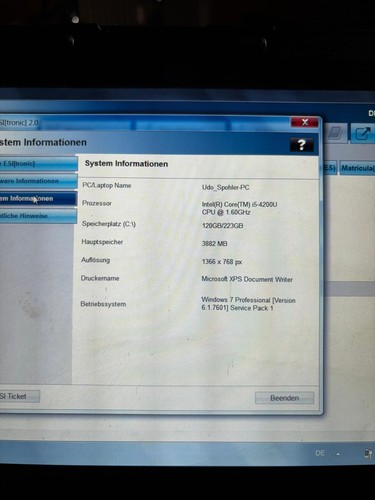Image resolution: width=375 pixels, height=500 pixels.
Task: Click the external link arrow icon
Action: coord(362,134)
